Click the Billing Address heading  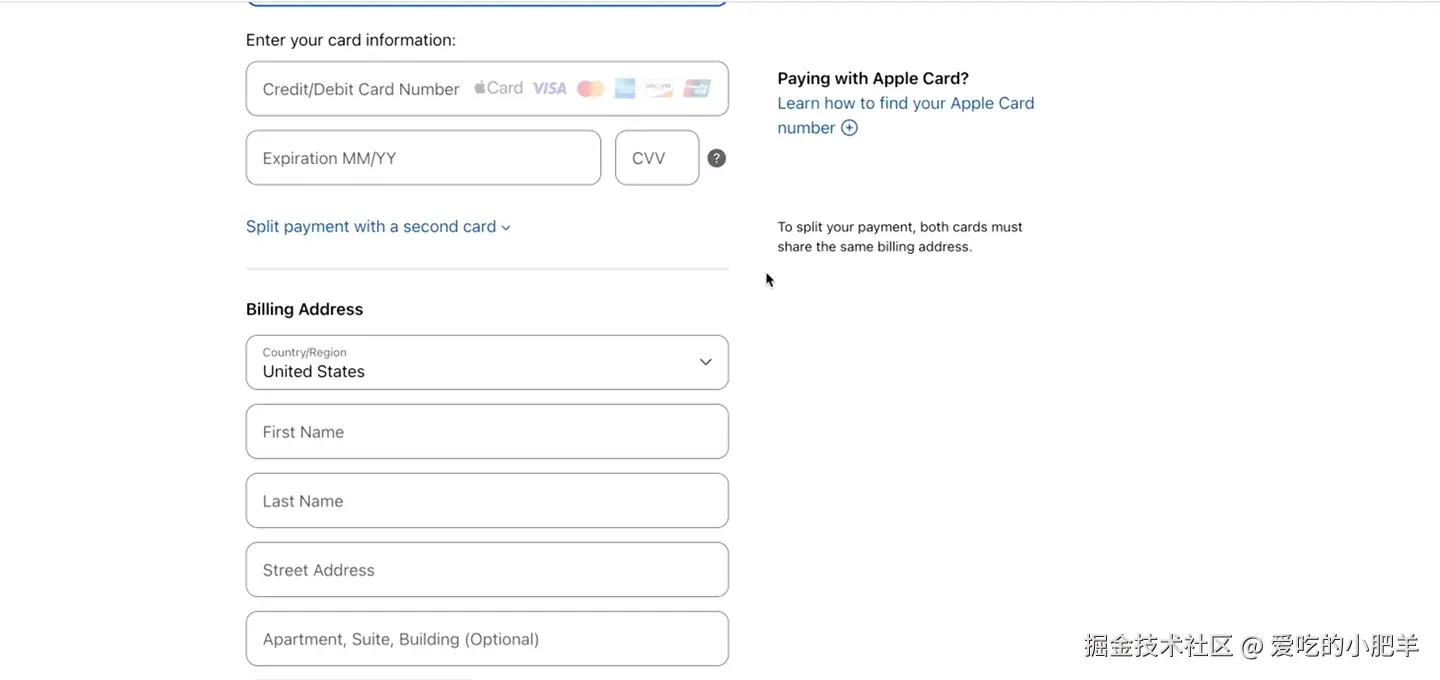click(304, 310)
